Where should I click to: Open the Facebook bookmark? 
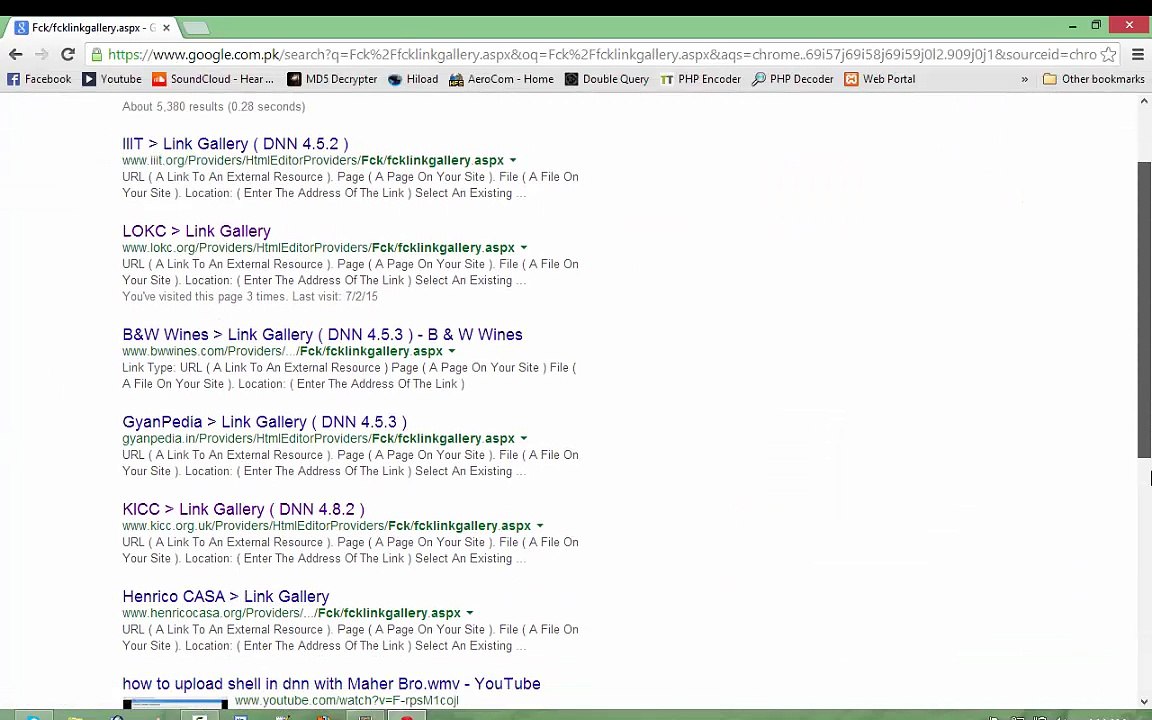(x=39, y=79)
